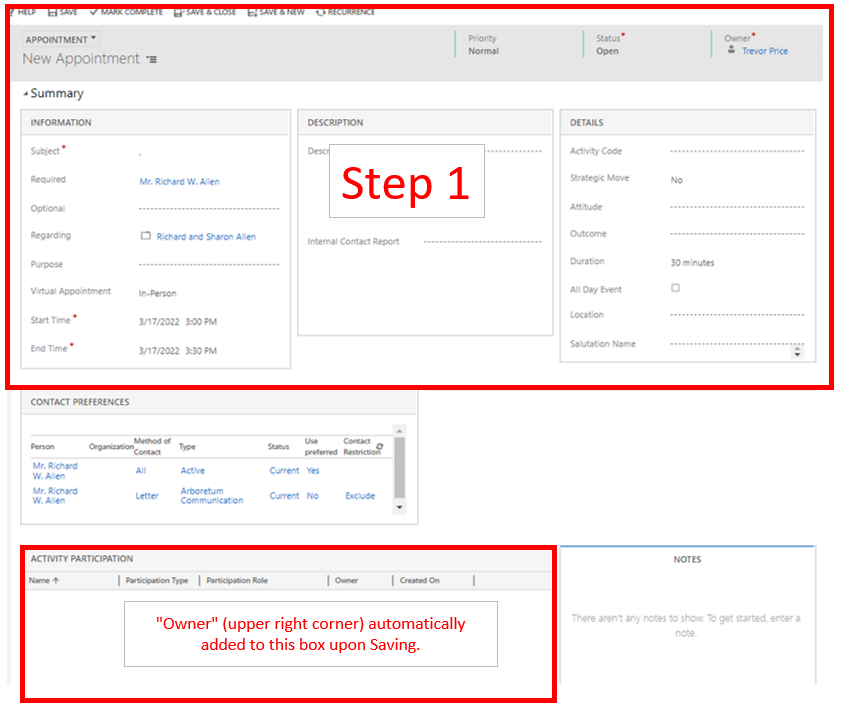Open Mr. Richard W. Allen in the All row

tap(55, 471)
